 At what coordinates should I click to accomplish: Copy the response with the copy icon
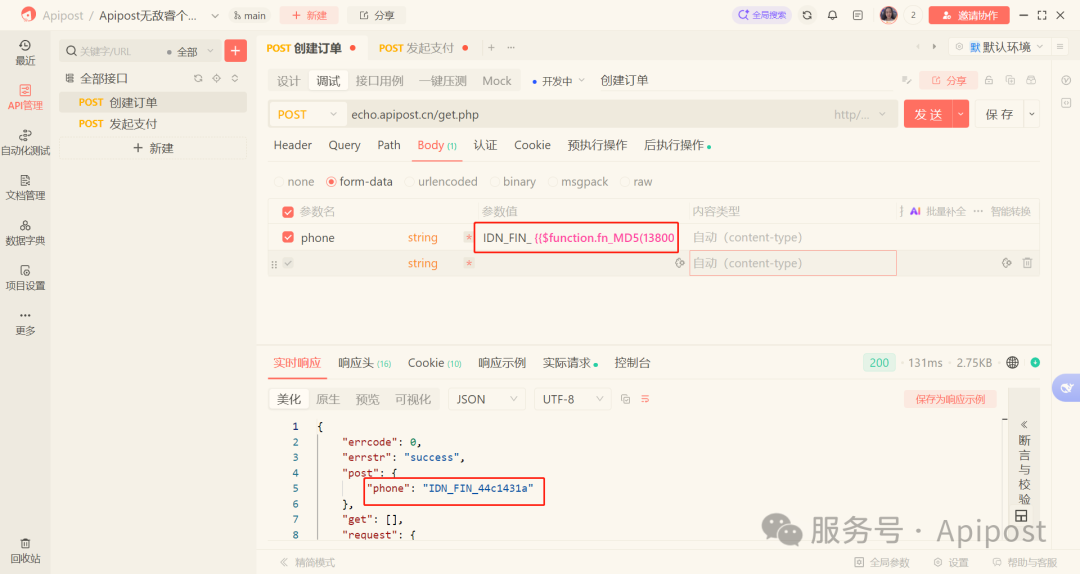tap(625, 399)
